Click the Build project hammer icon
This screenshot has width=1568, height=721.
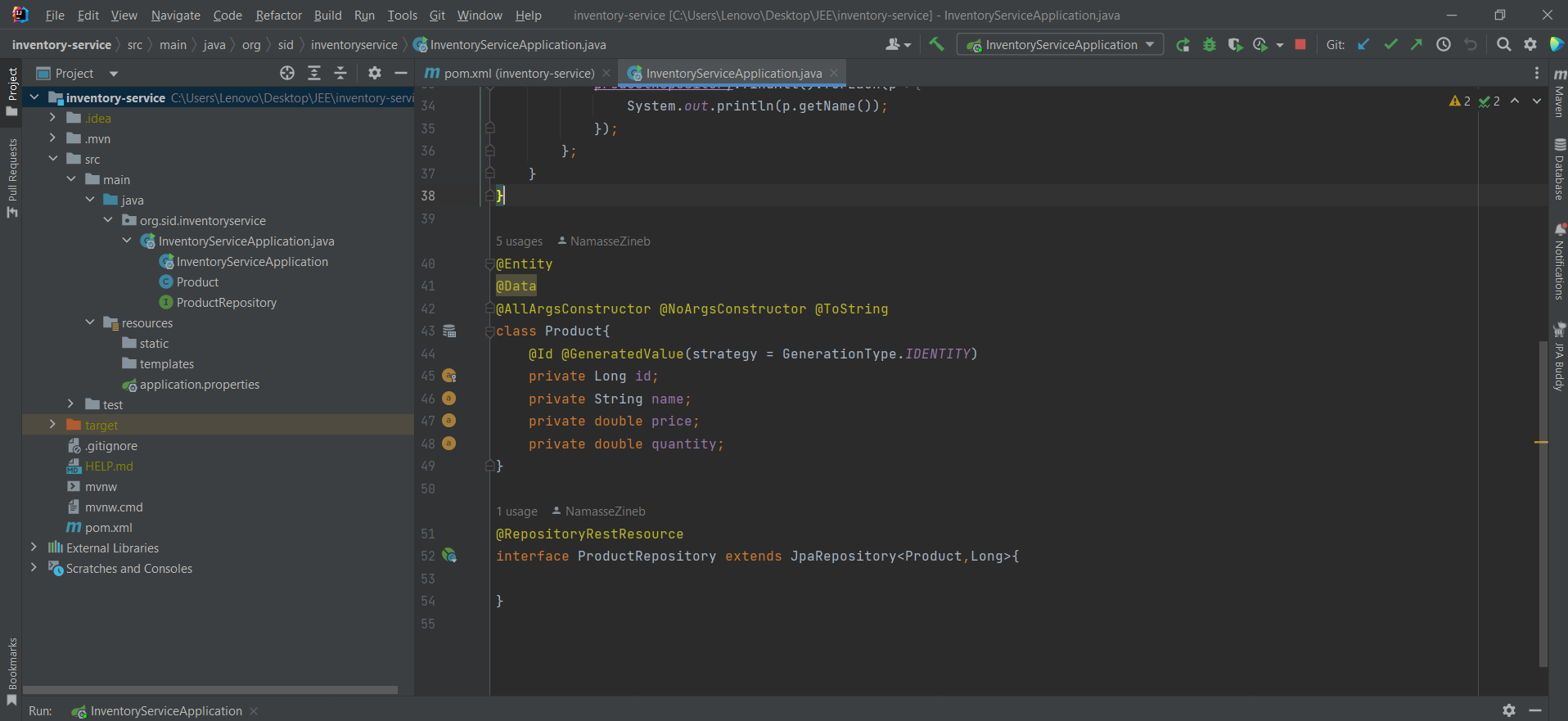tap(936, 44)
